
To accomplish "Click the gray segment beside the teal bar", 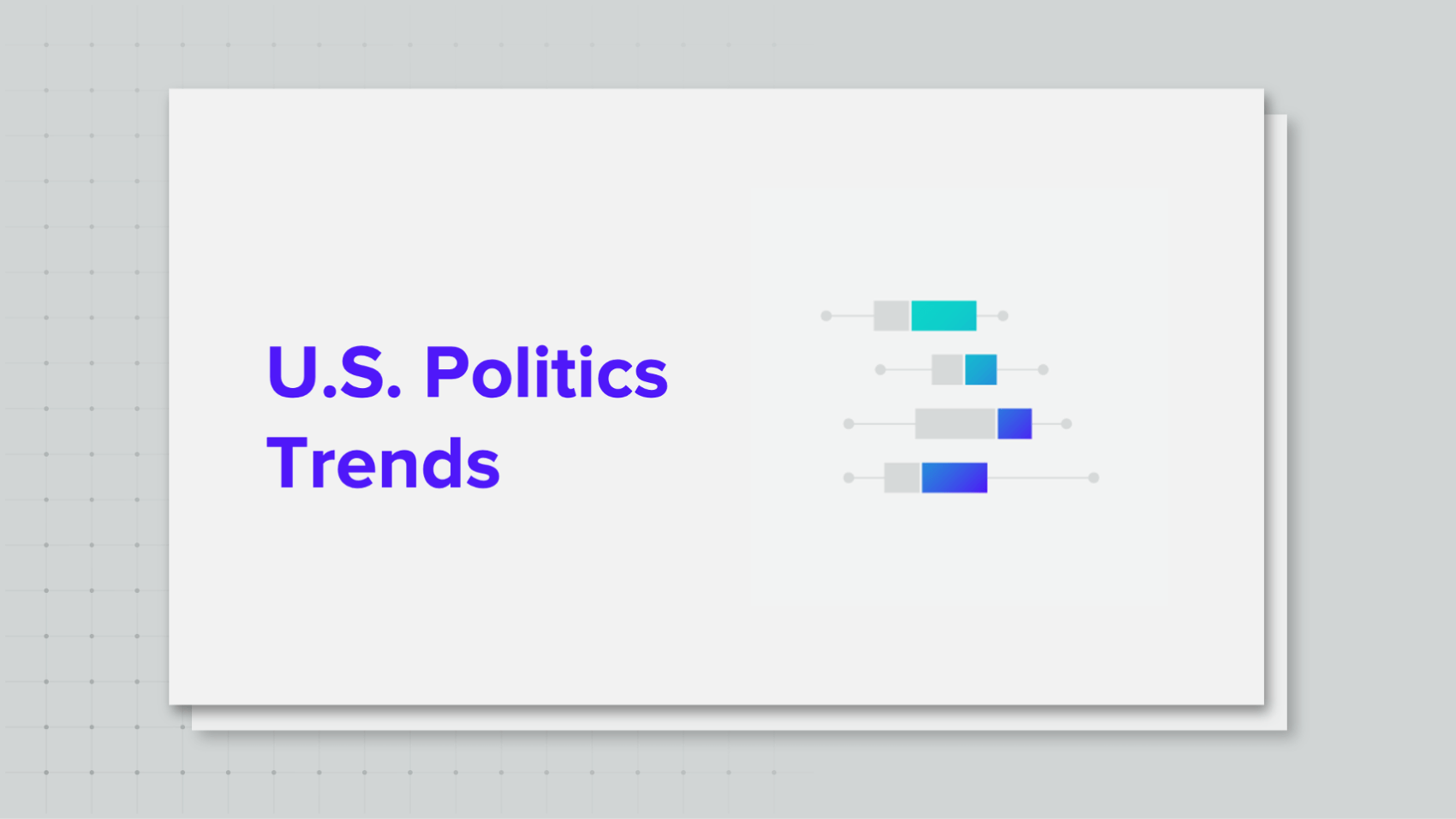I will point(891,315).
